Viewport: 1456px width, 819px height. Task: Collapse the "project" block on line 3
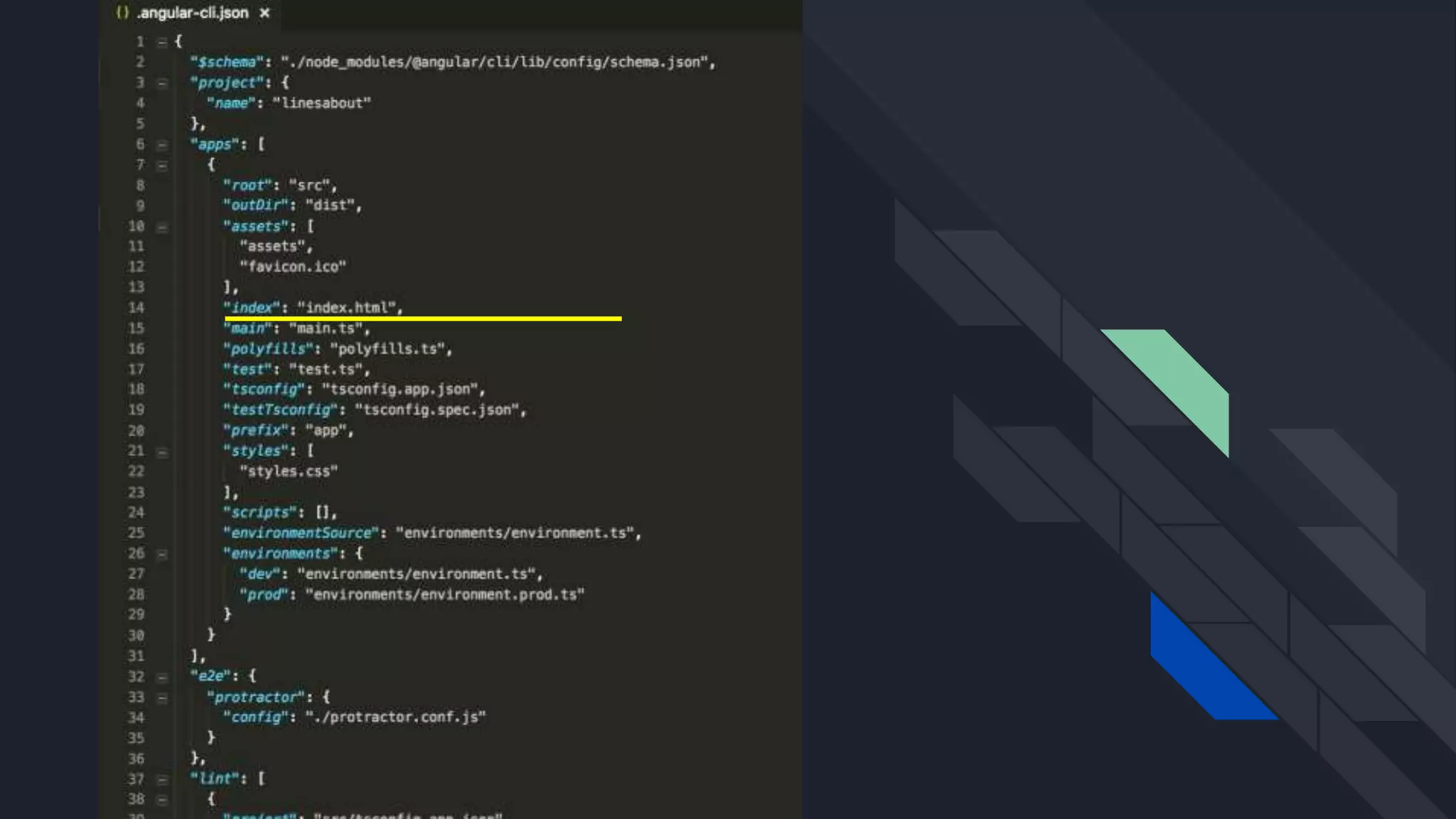pyautogui.click(x=162, y=83)
